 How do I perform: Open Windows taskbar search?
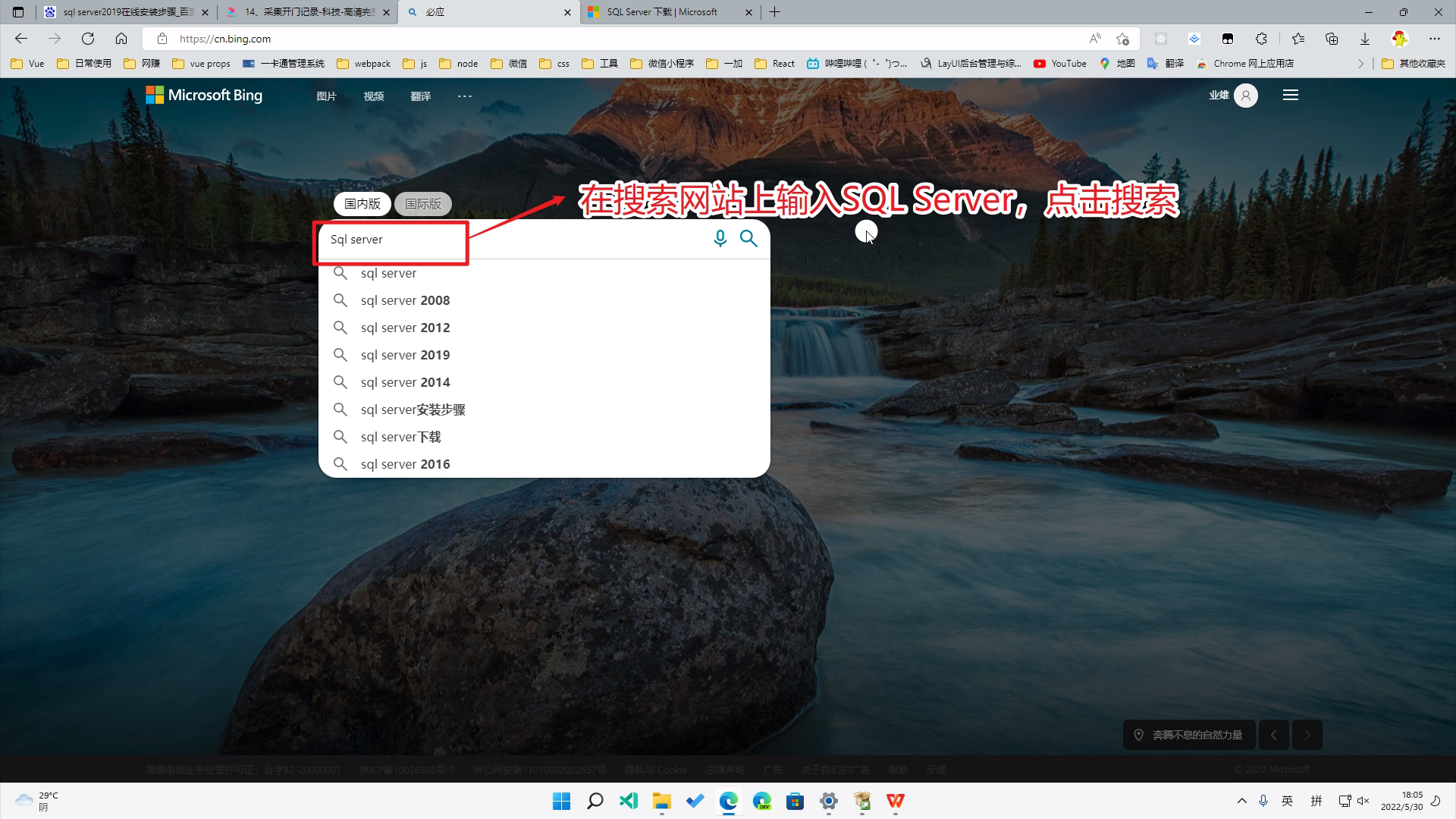coord(595,801)
